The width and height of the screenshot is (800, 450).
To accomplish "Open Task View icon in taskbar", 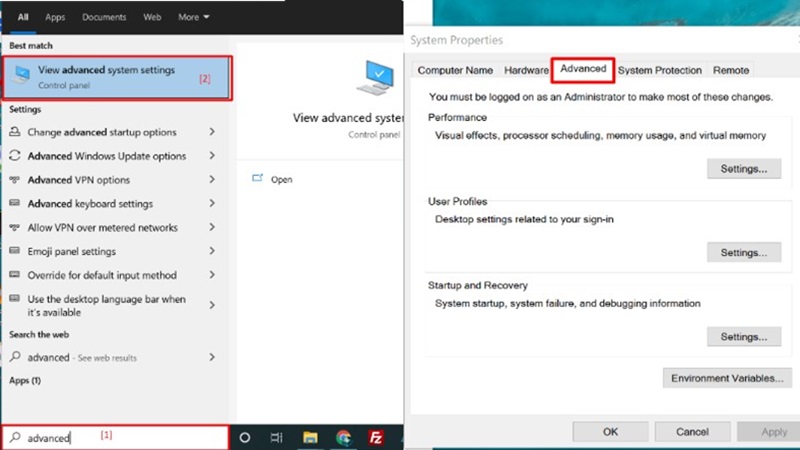I will [x=276, y=437].
